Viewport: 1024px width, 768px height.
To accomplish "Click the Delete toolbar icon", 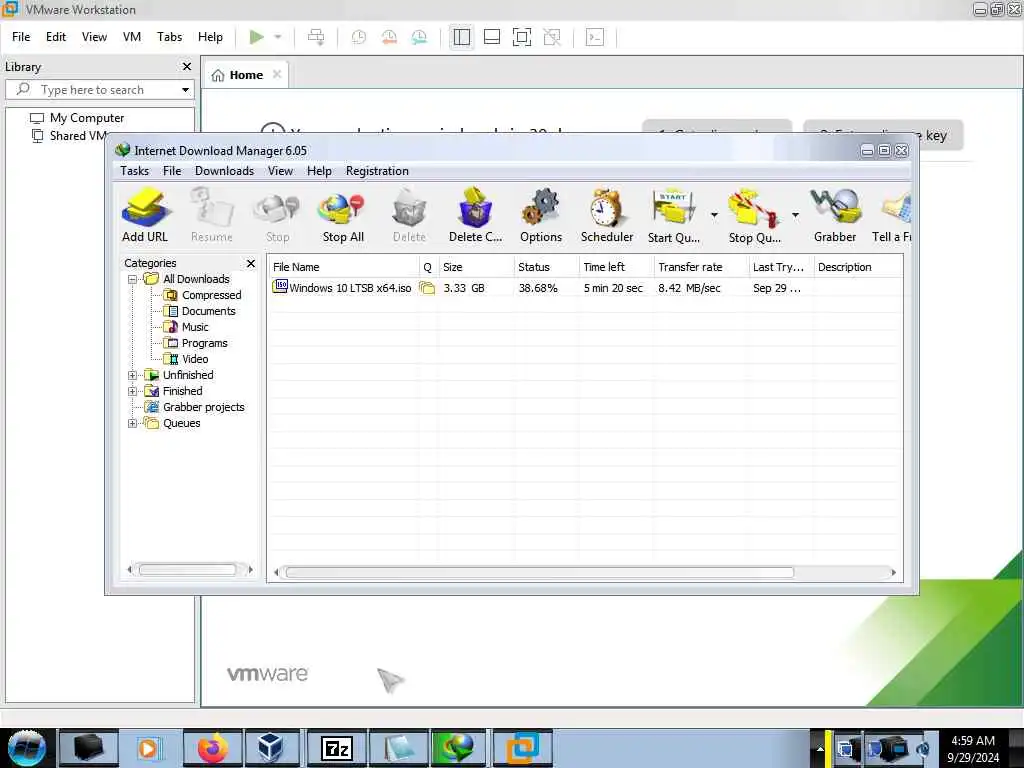I will click(x=409, y=216).
